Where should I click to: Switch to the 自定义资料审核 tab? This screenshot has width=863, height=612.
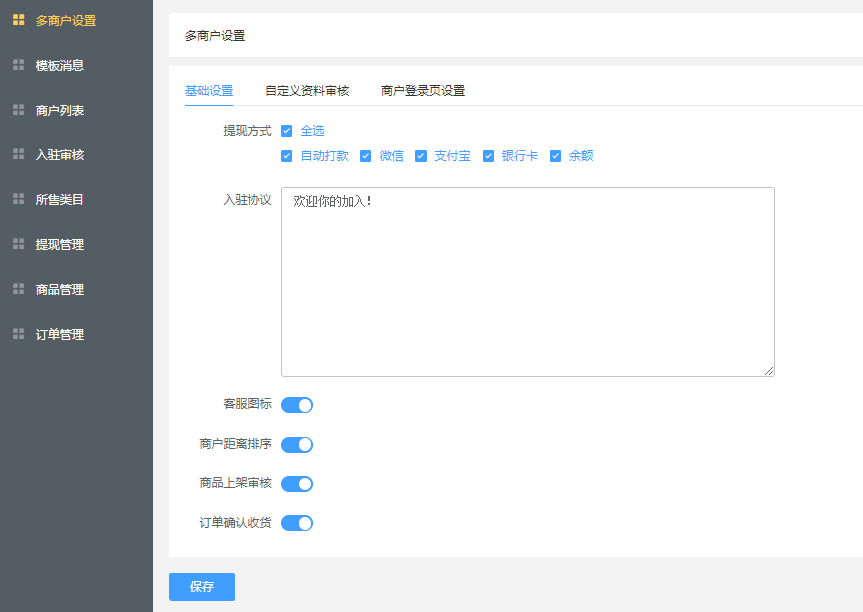(x=307, y=91)
